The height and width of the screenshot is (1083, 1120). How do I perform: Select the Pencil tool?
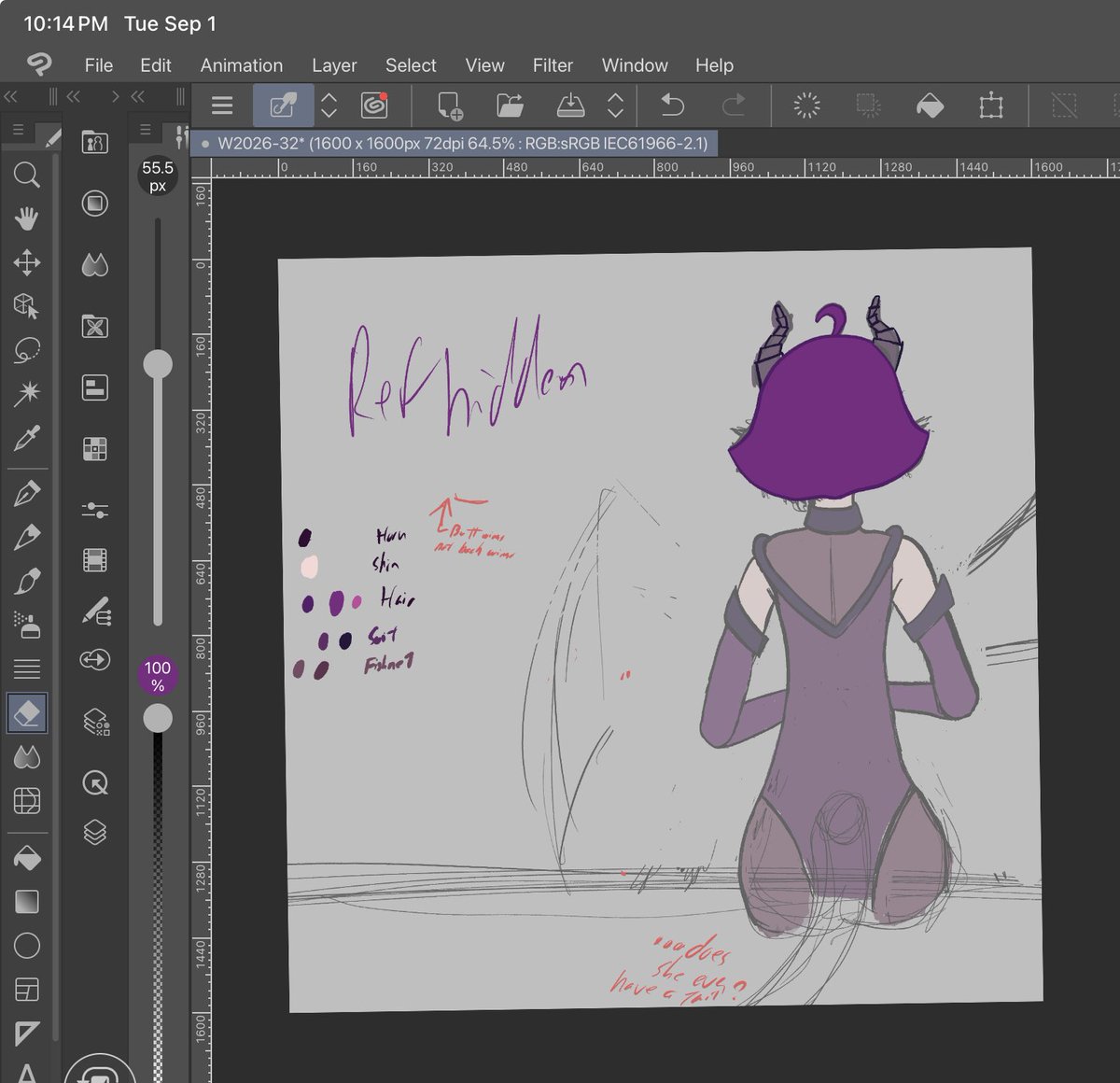click(27, 537)
